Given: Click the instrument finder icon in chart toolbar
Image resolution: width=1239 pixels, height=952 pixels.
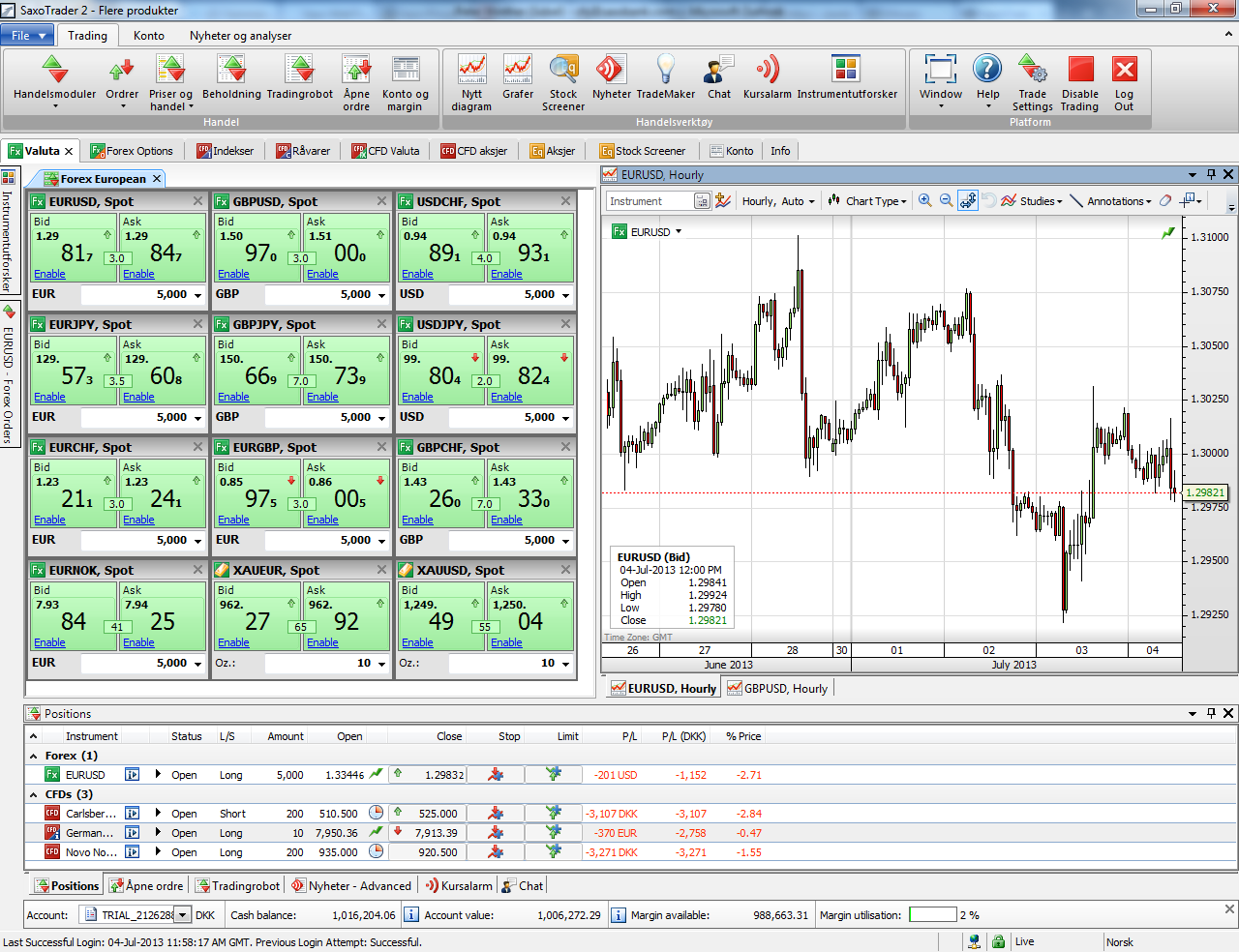Looking at the screenshot, I should coord(703,201).
